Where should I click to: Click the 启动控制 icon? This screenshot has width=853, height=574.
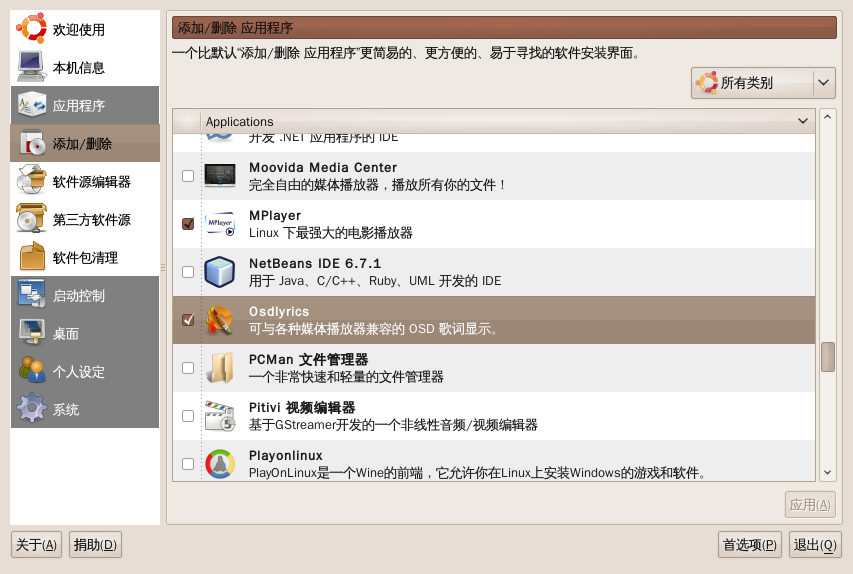[x=32, y=295]
